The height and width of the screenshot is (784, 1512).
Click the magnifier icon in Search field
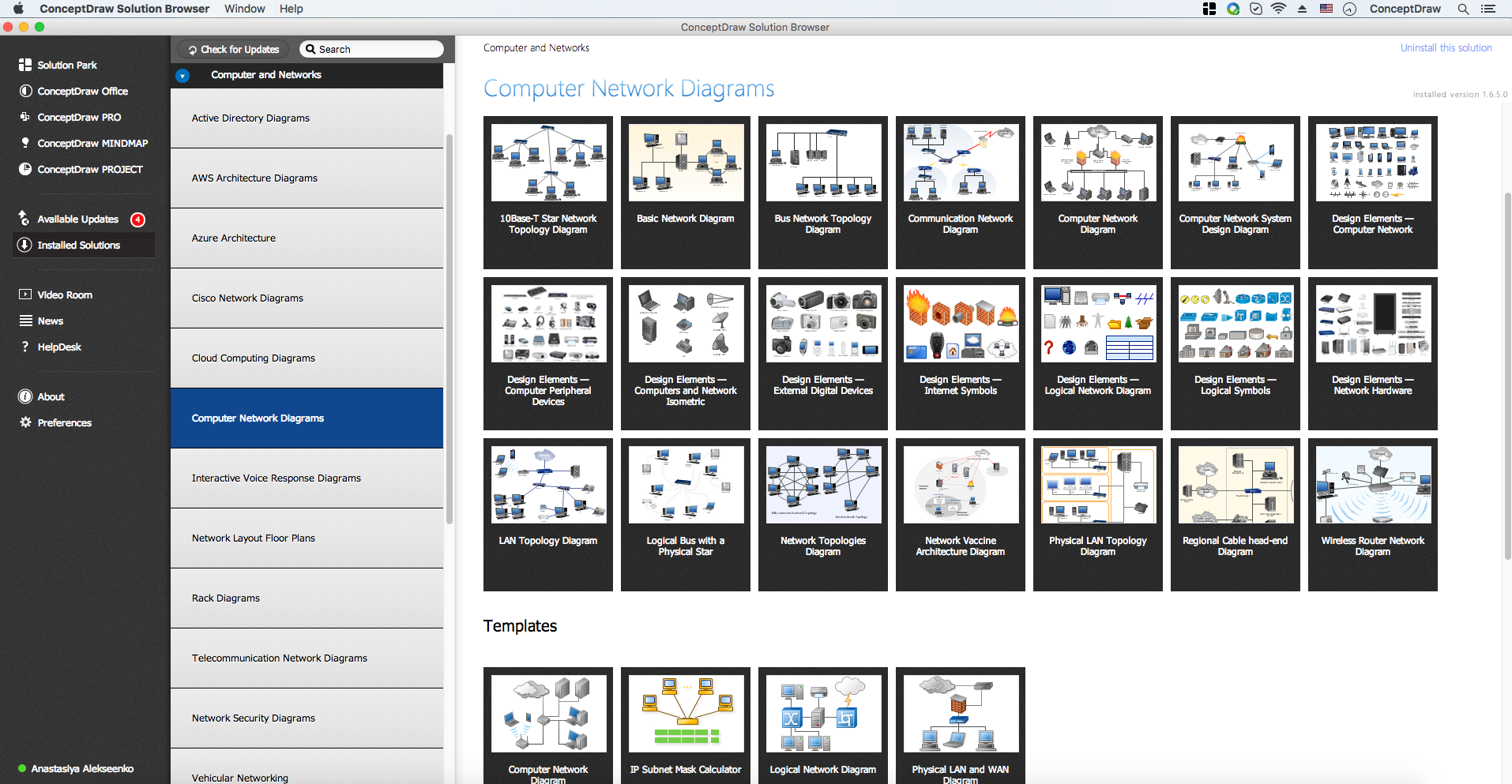[x=310, y=49]
